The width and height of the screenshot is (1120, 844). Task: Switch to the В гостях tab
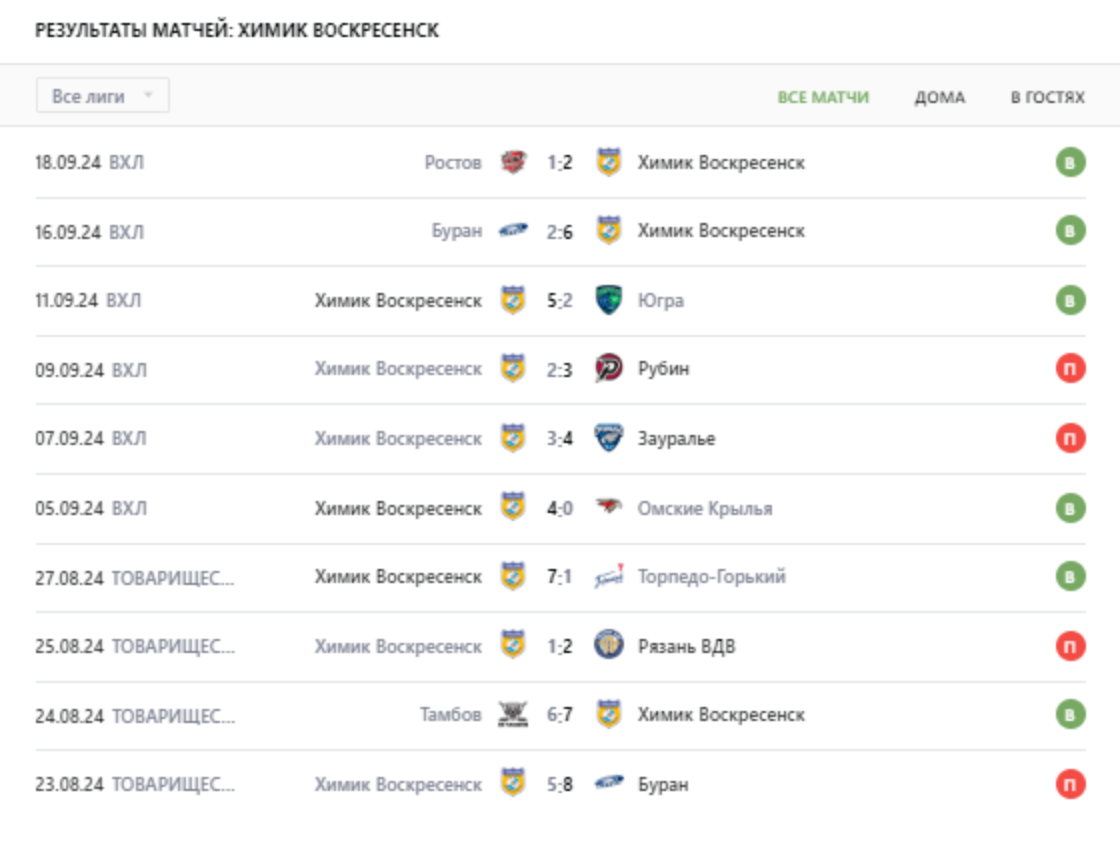point(1047,97)
